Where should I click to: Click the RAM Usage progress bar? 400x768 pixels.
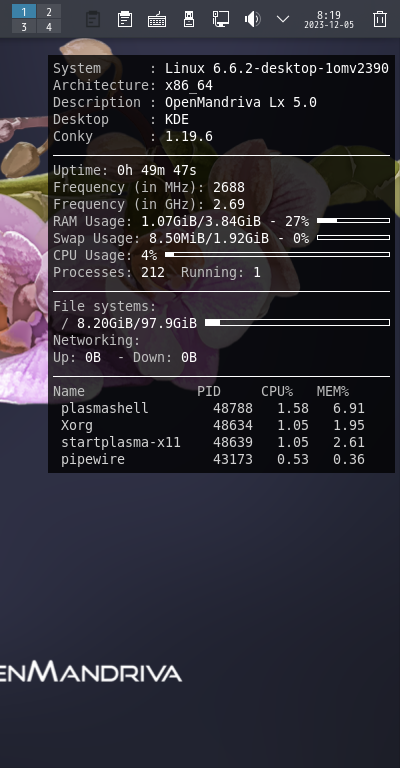(353, 221)
